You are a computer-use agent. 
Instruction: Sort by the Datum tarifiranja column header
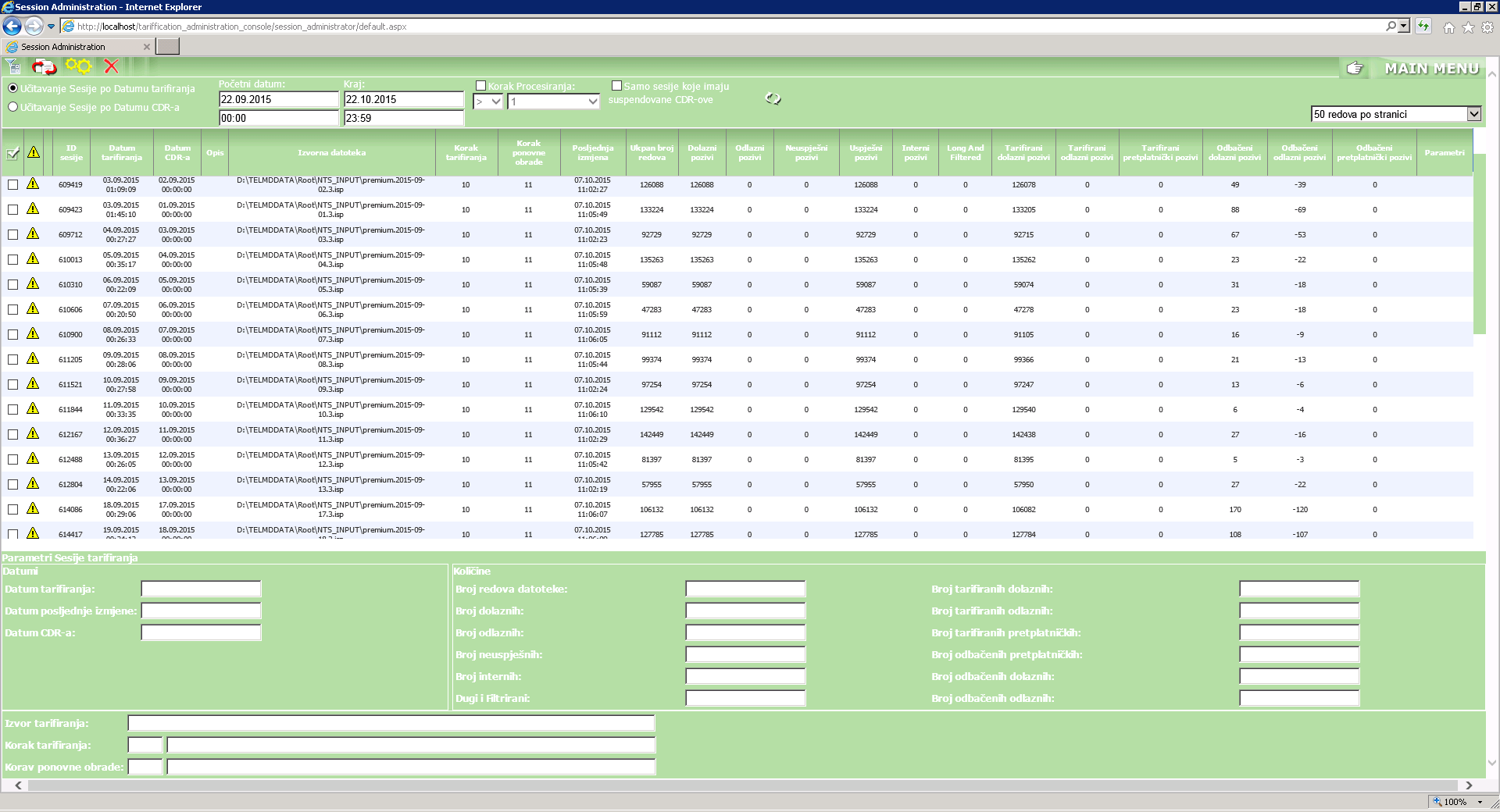(122, 153)
